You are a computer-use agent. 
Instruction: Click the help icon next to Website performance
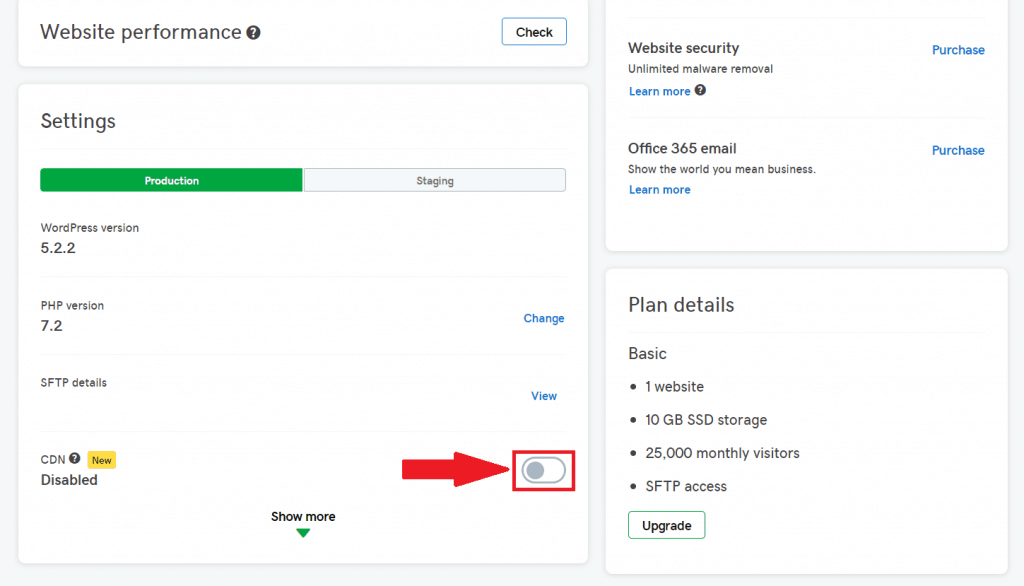(254, 32)
